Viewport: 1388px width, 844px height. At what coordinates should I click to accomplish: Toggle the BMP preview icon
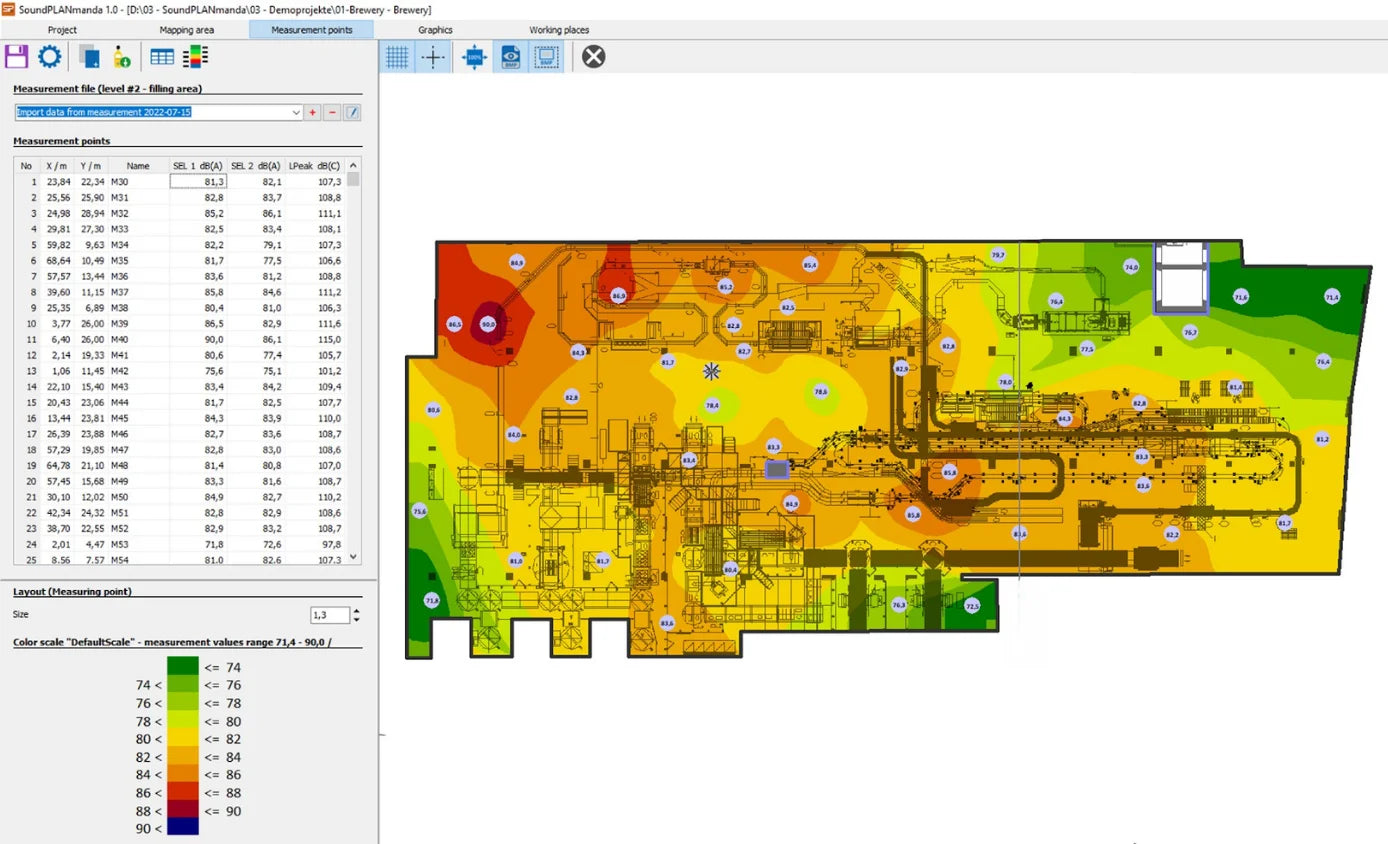509,57
